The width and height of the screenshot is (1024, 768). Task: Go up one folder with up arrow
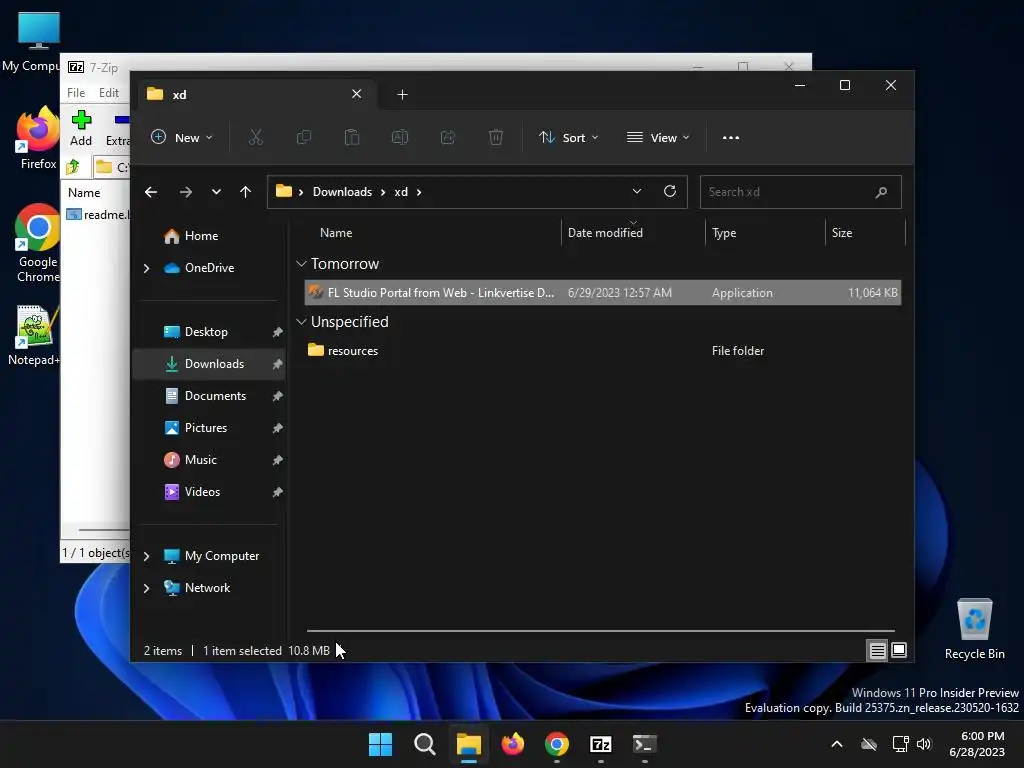click(246, 192)
